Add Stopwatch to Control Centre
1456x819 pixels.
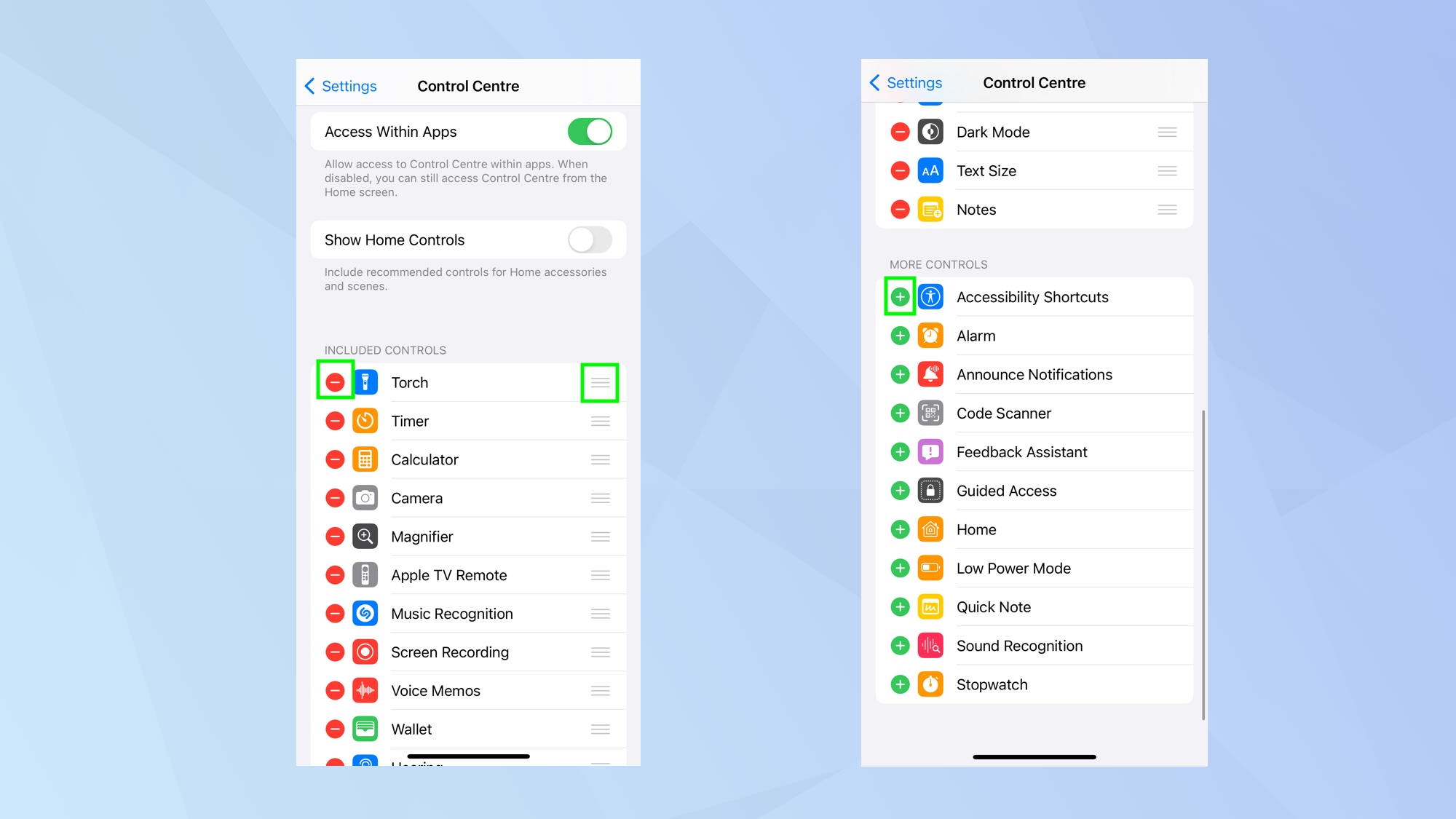click(898, 684)
